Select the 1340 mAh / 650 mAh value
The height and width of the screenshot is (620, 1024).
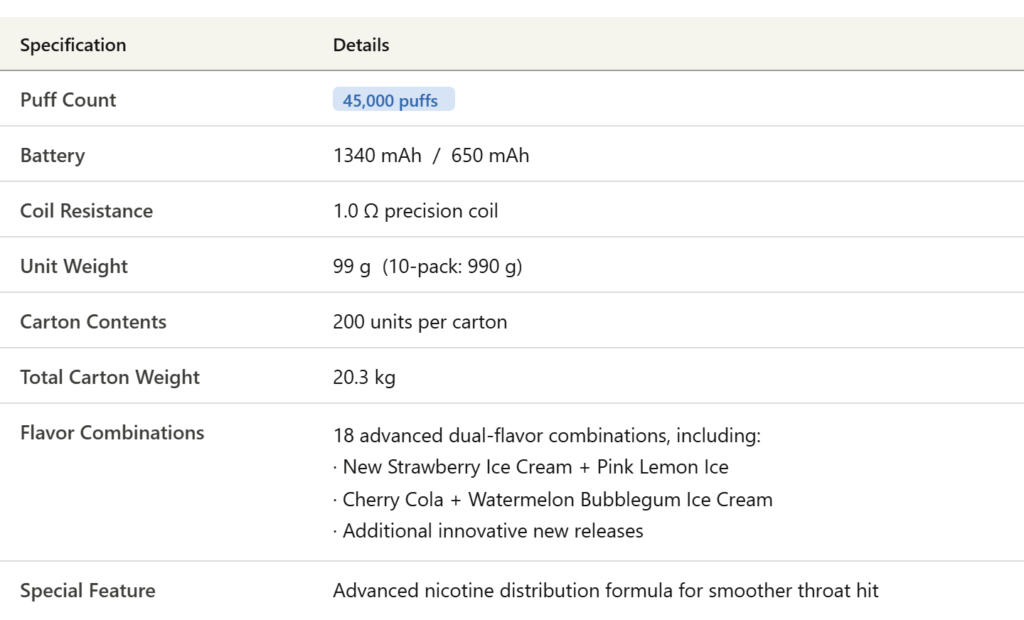pyautogui.click(x=431, y=155)
